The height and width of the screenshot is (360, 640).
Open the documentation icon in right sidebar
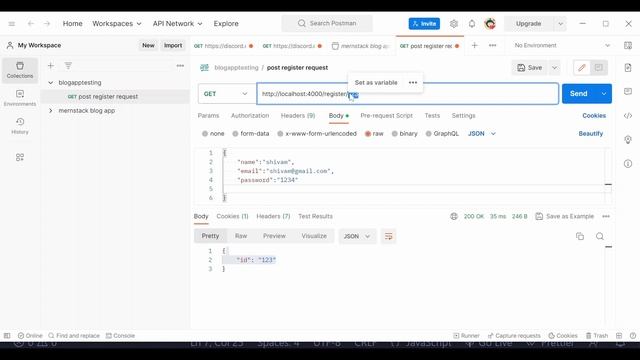[x=628, y=67]
